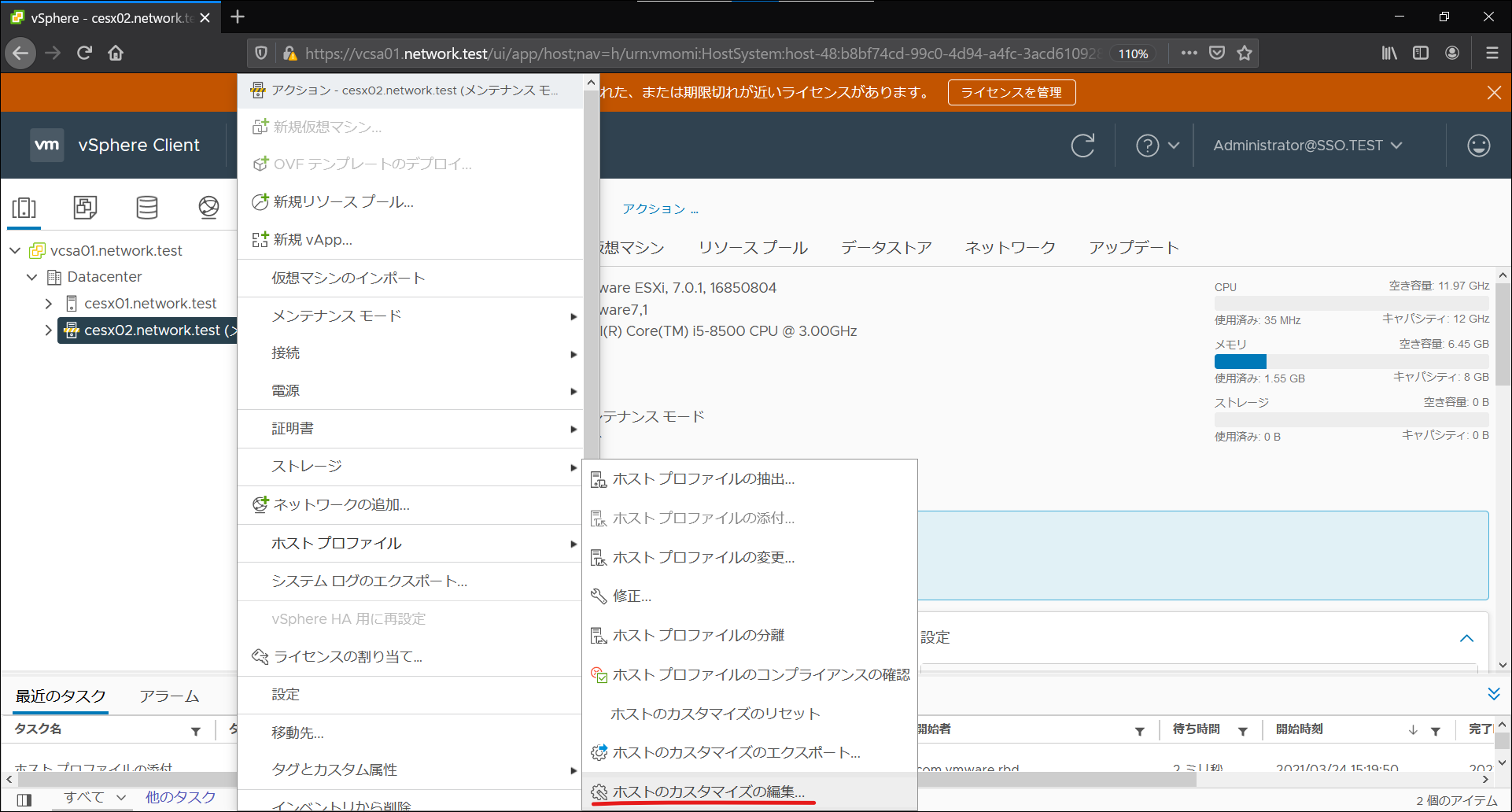The width and height of the screenshot is (1512, 812).
Task: Filter the タスク名 column
Action: coord(196,731)
